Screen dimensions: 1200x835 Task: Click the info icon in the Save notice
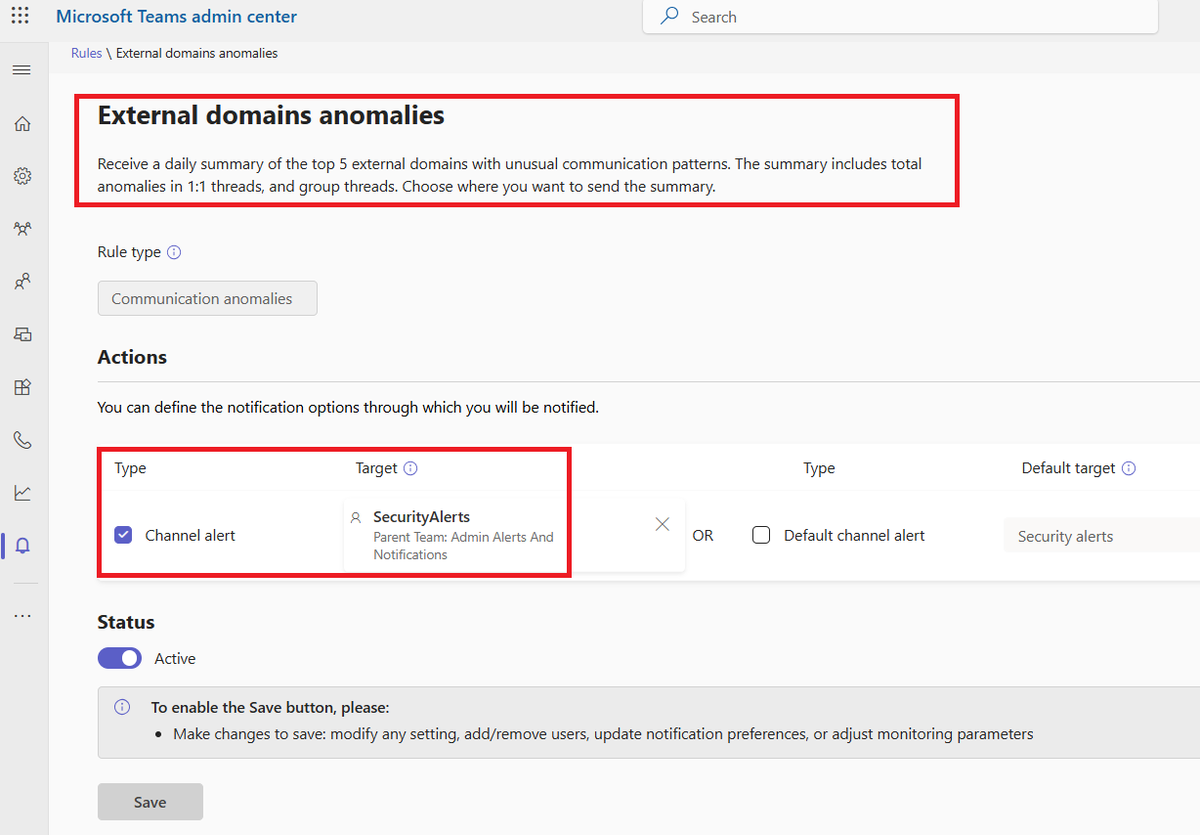[x=122, y=707]
